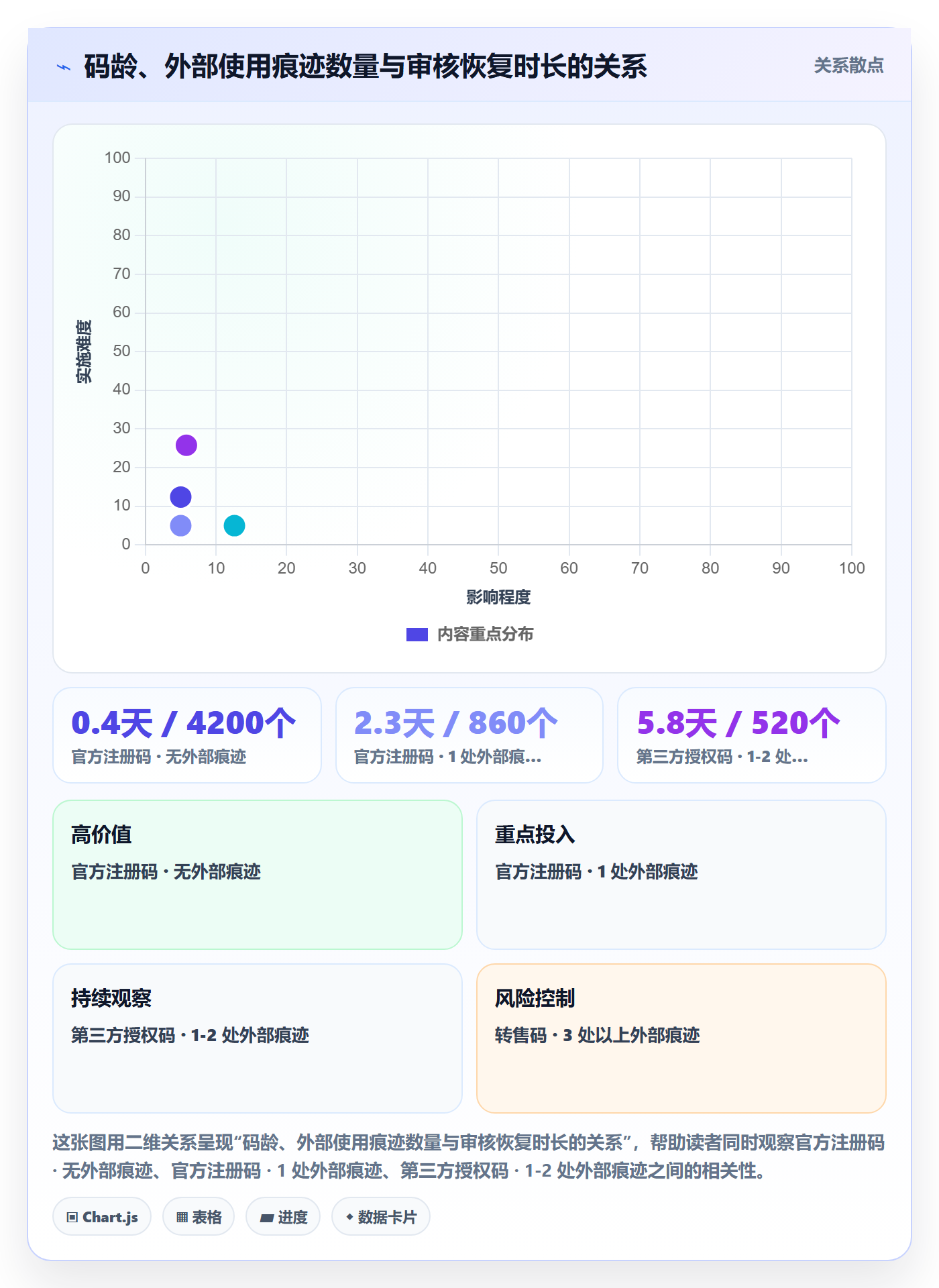Click the 进度 tag

coord(283,1217)
